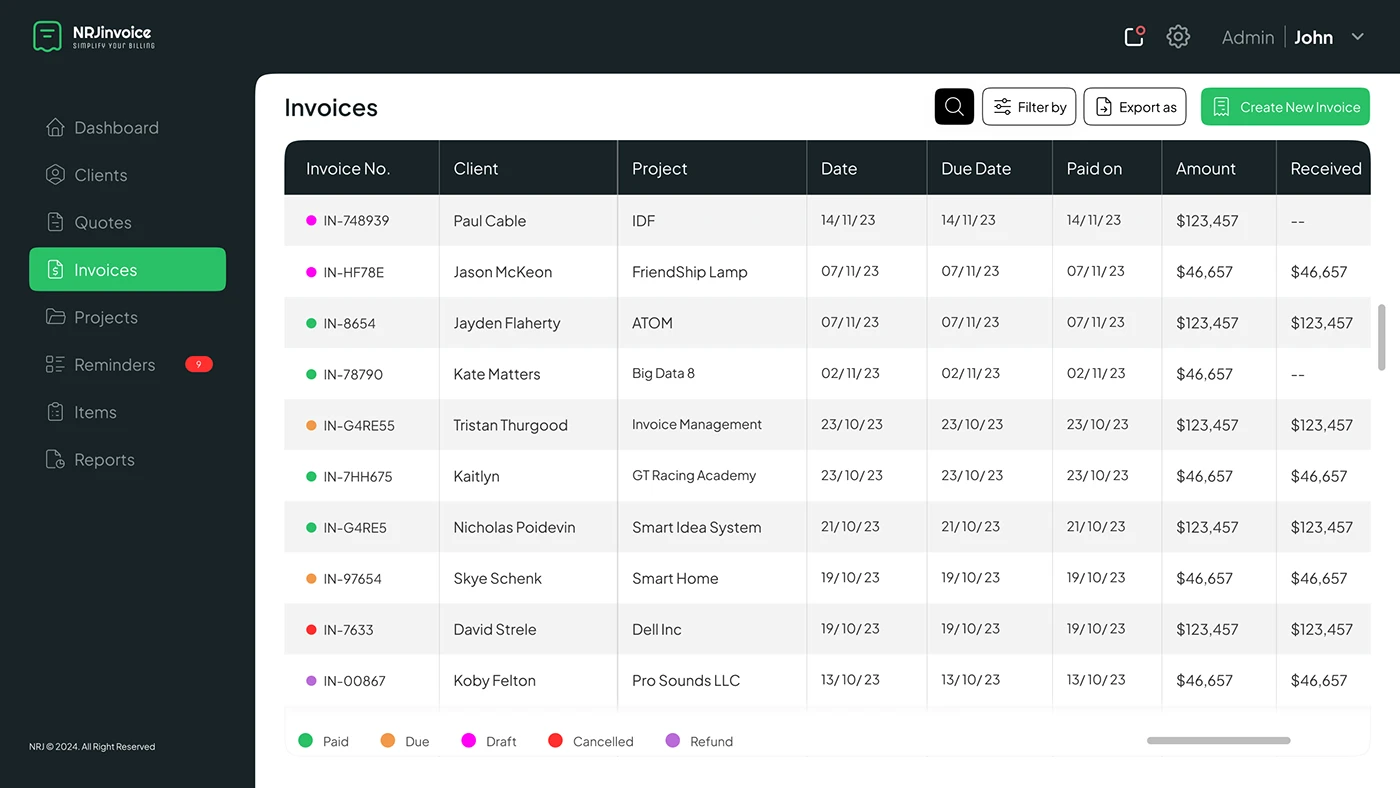Click the Due Date column header
This screenshot has width=1400, height=788.
coord(976,169)
